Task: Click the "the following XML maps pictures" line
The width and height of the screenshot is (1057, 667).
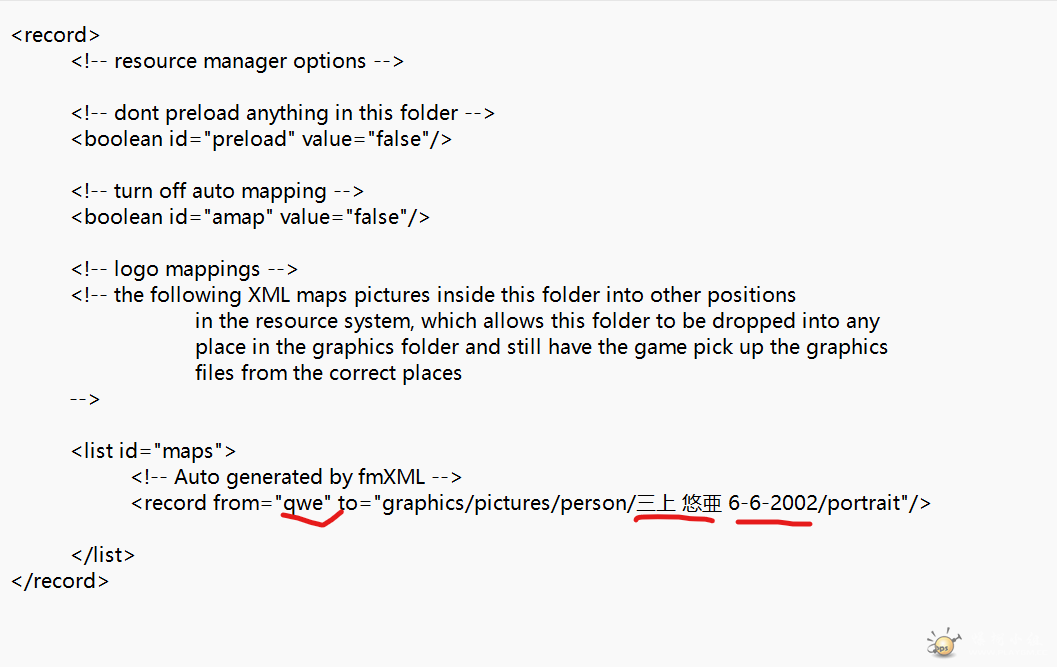Action: [433, 295]
